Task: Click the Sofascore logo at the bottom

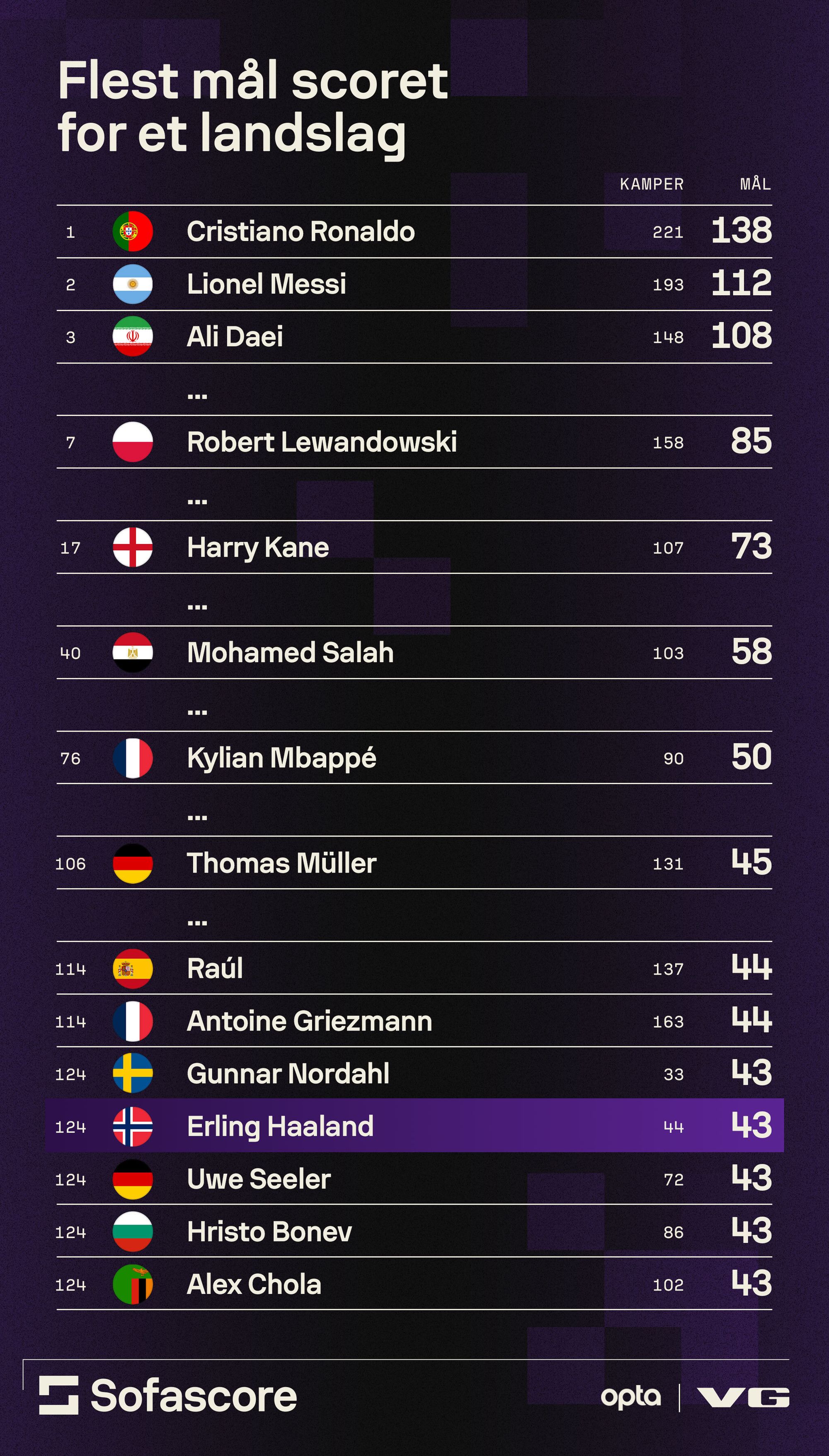Action: [x=168, y=1395]
